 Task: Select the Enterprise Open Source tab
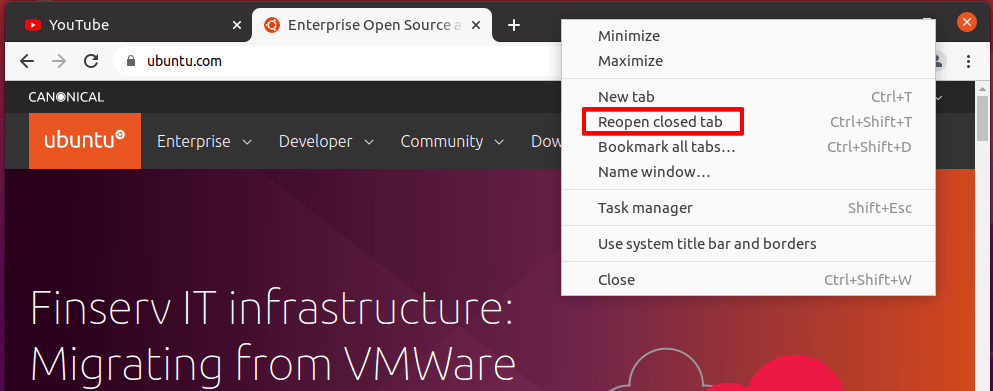372,25
